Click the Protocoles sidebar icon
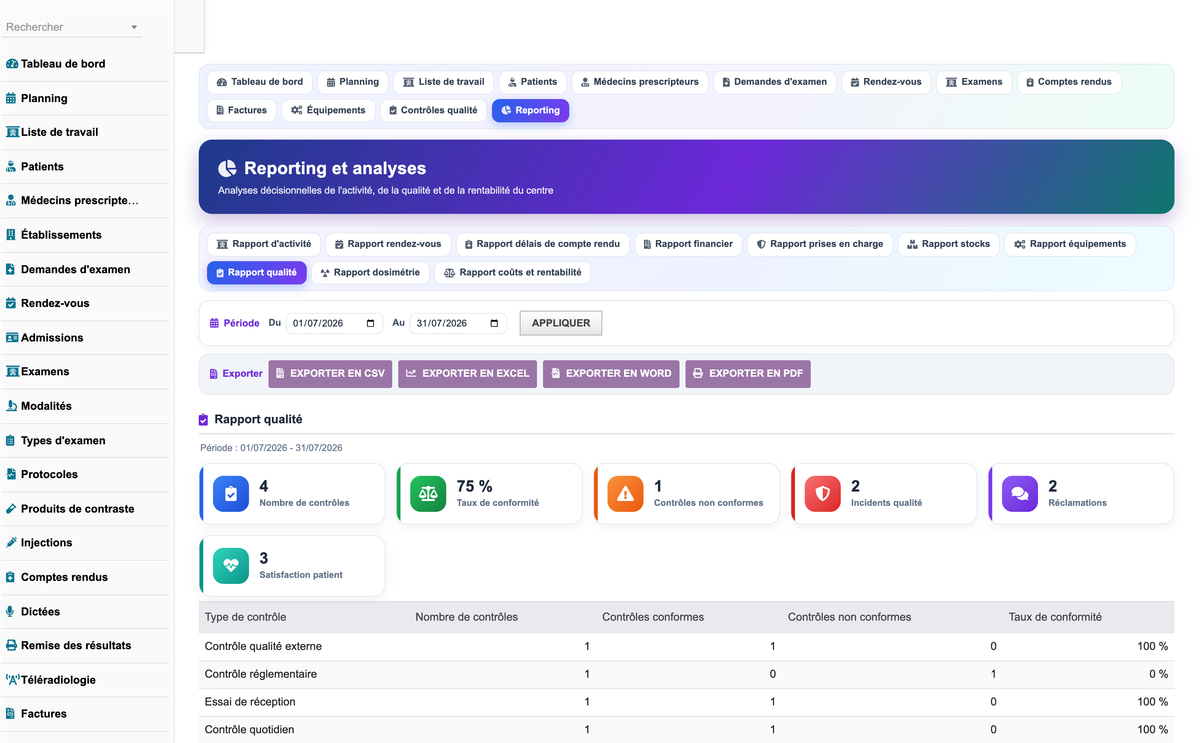 11,474
